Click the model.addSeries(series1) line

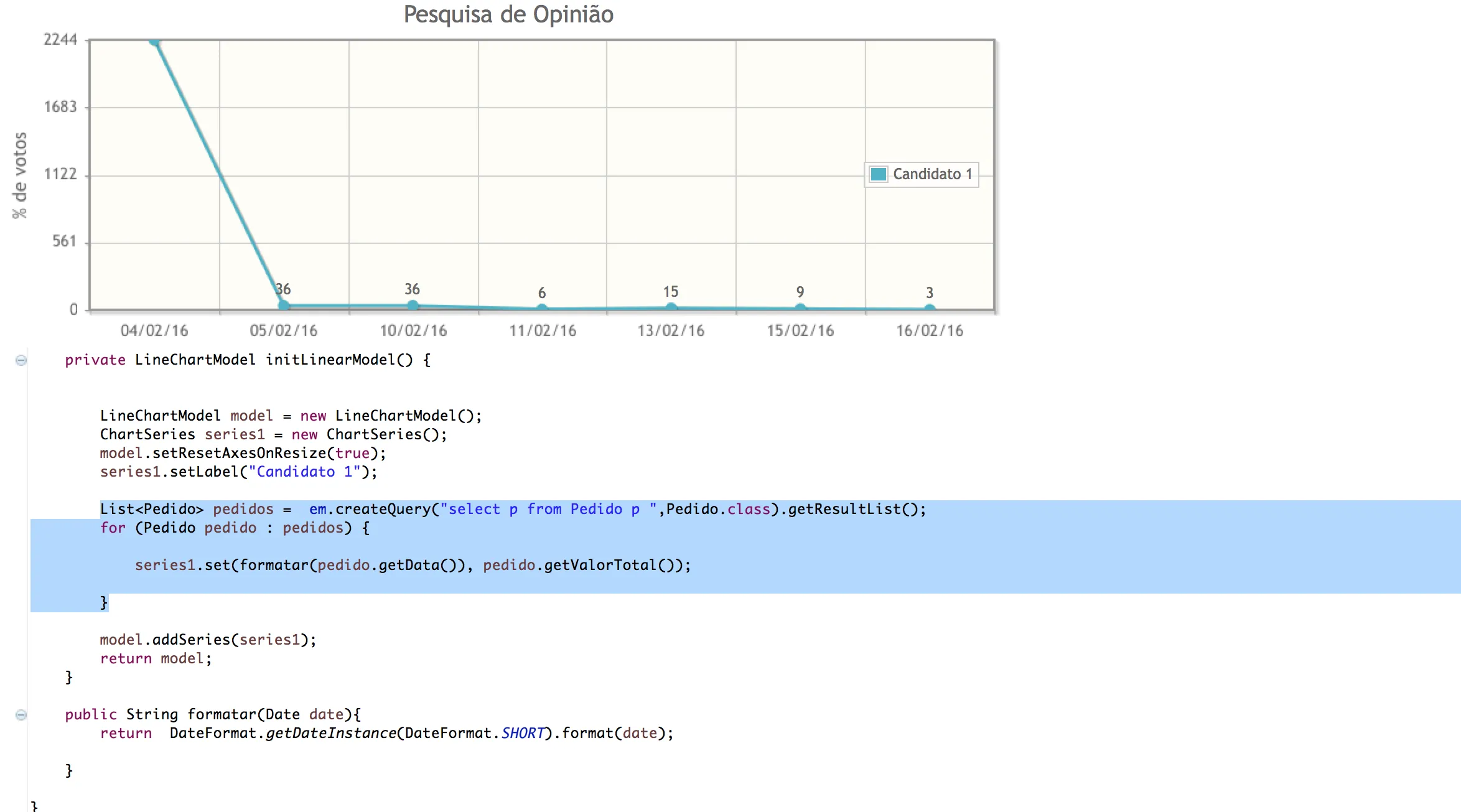pyautogui.click(x=208, y=640)
